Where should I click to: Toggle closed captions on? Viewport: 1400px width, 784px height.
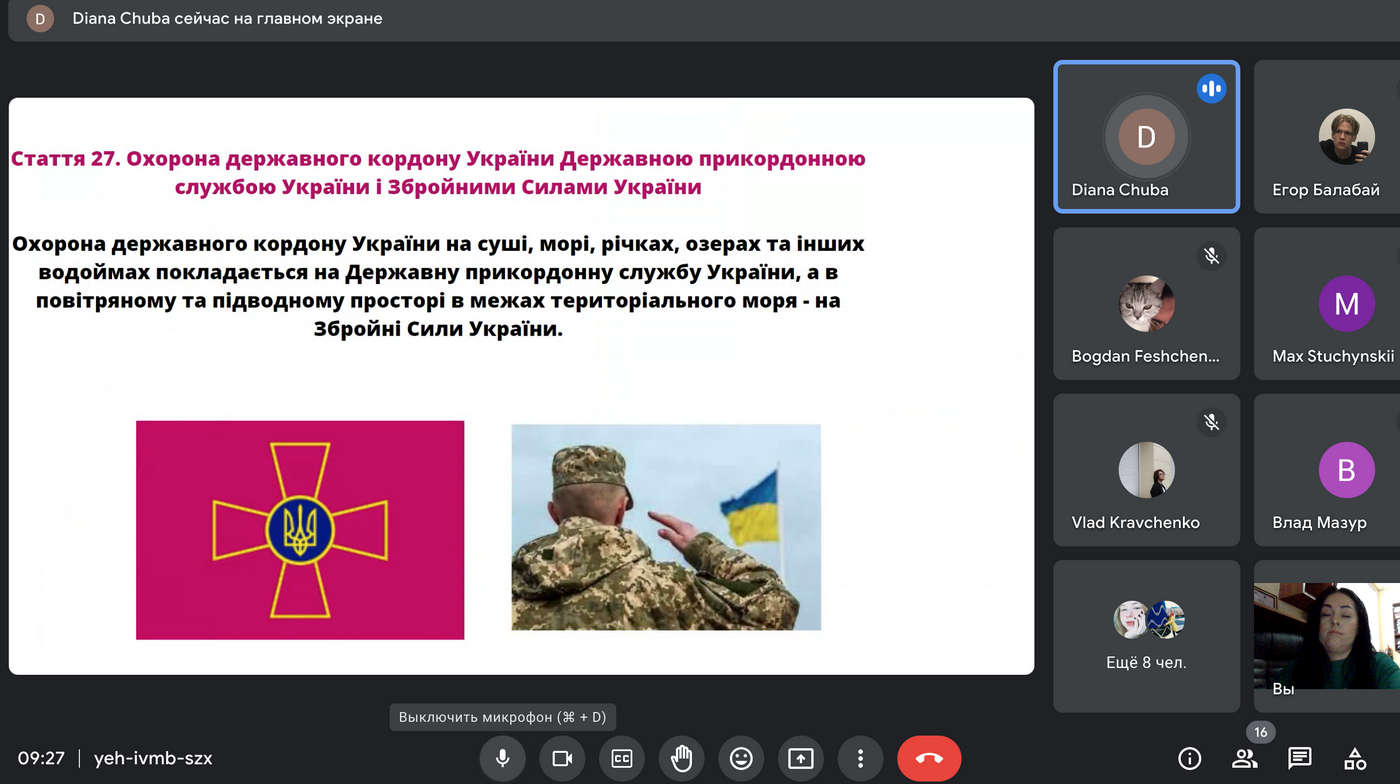(x=622, y=759)
